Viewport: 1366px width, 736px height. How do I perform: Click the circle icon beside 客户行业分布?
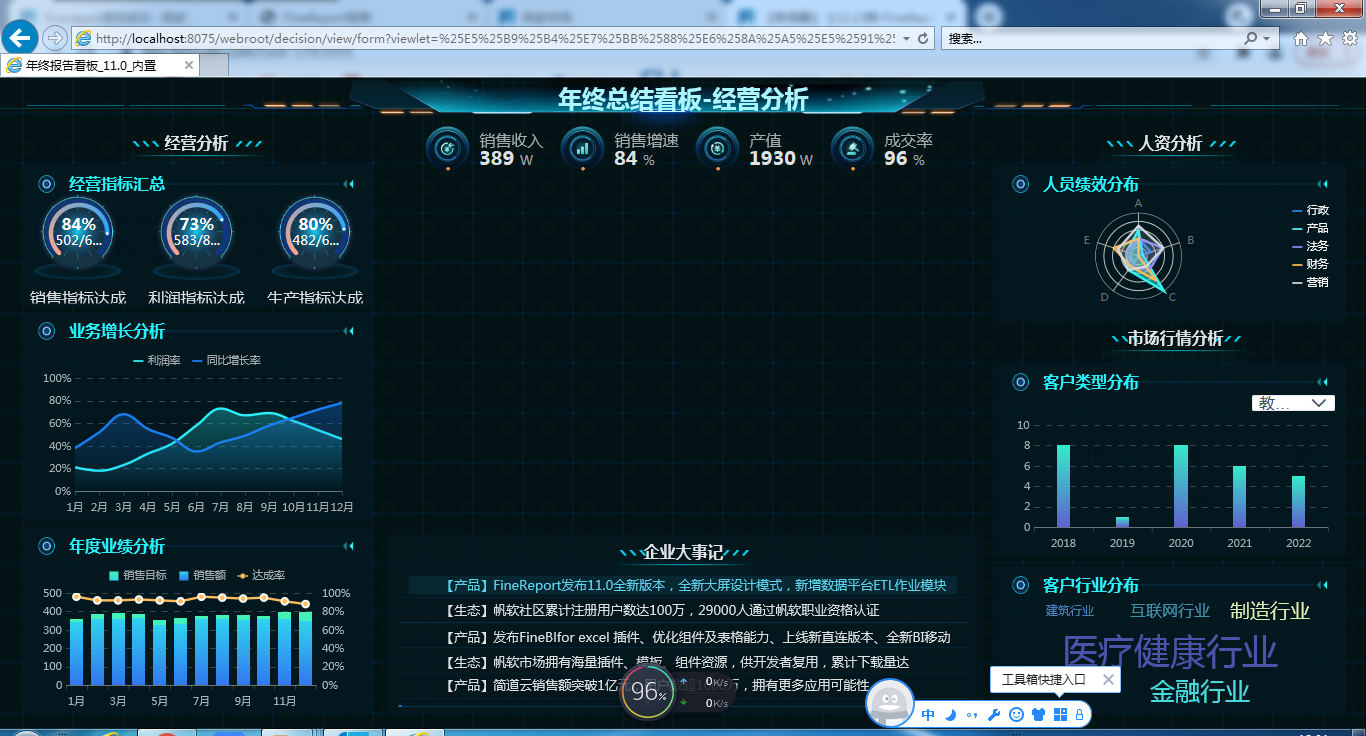click(1020, 585)
